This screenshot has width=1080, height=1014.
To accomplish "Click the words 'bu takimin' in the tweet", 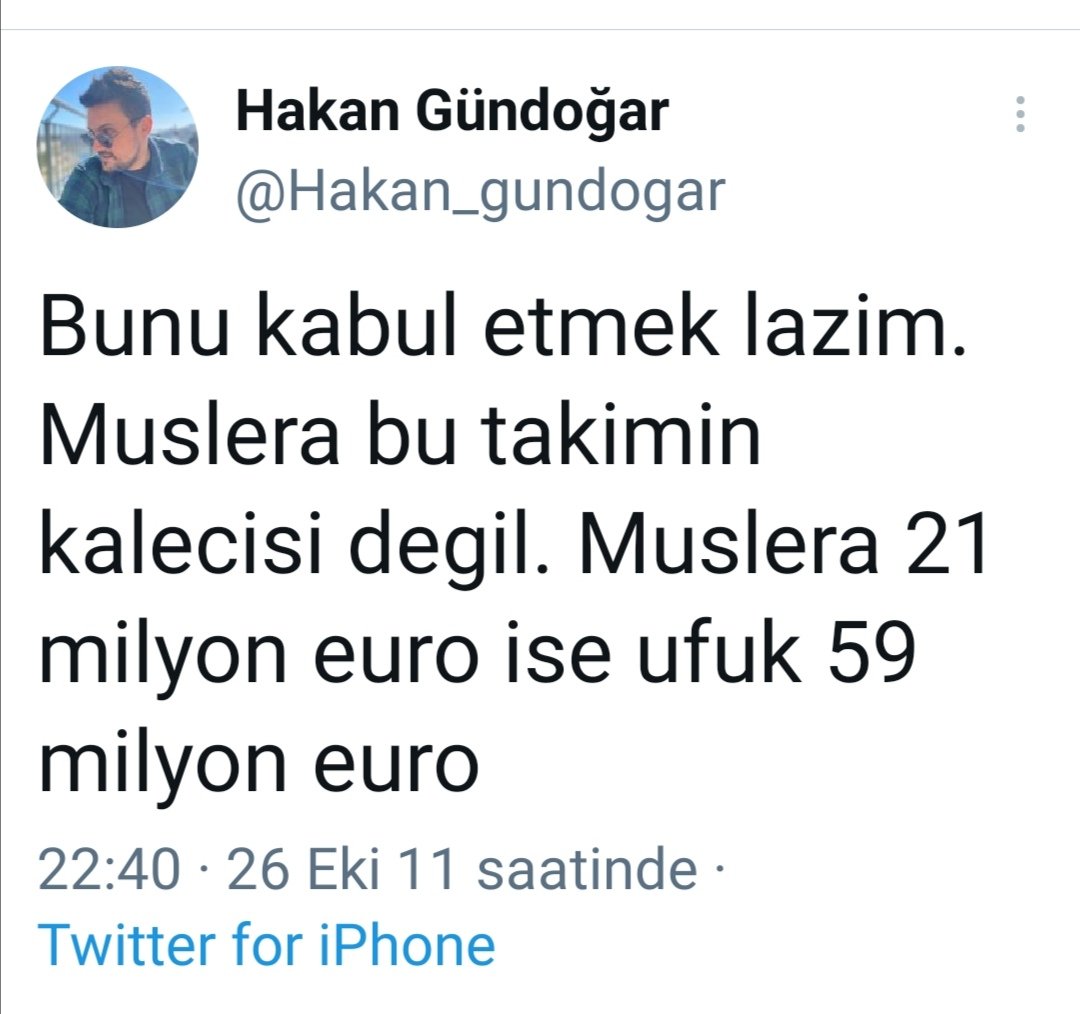I will click(563, 437).
